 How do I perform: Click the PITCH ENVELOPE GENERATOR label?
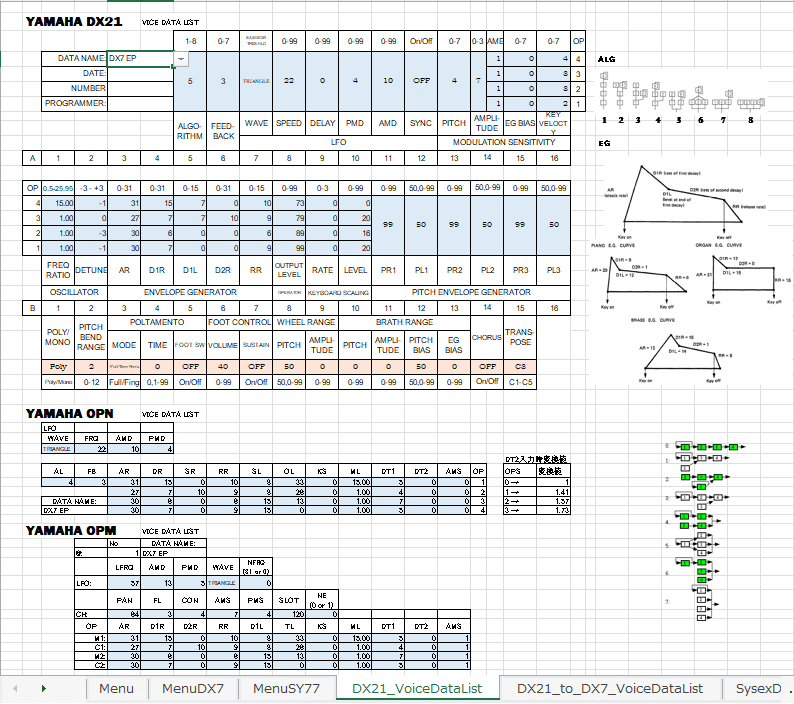click(471, 292)
